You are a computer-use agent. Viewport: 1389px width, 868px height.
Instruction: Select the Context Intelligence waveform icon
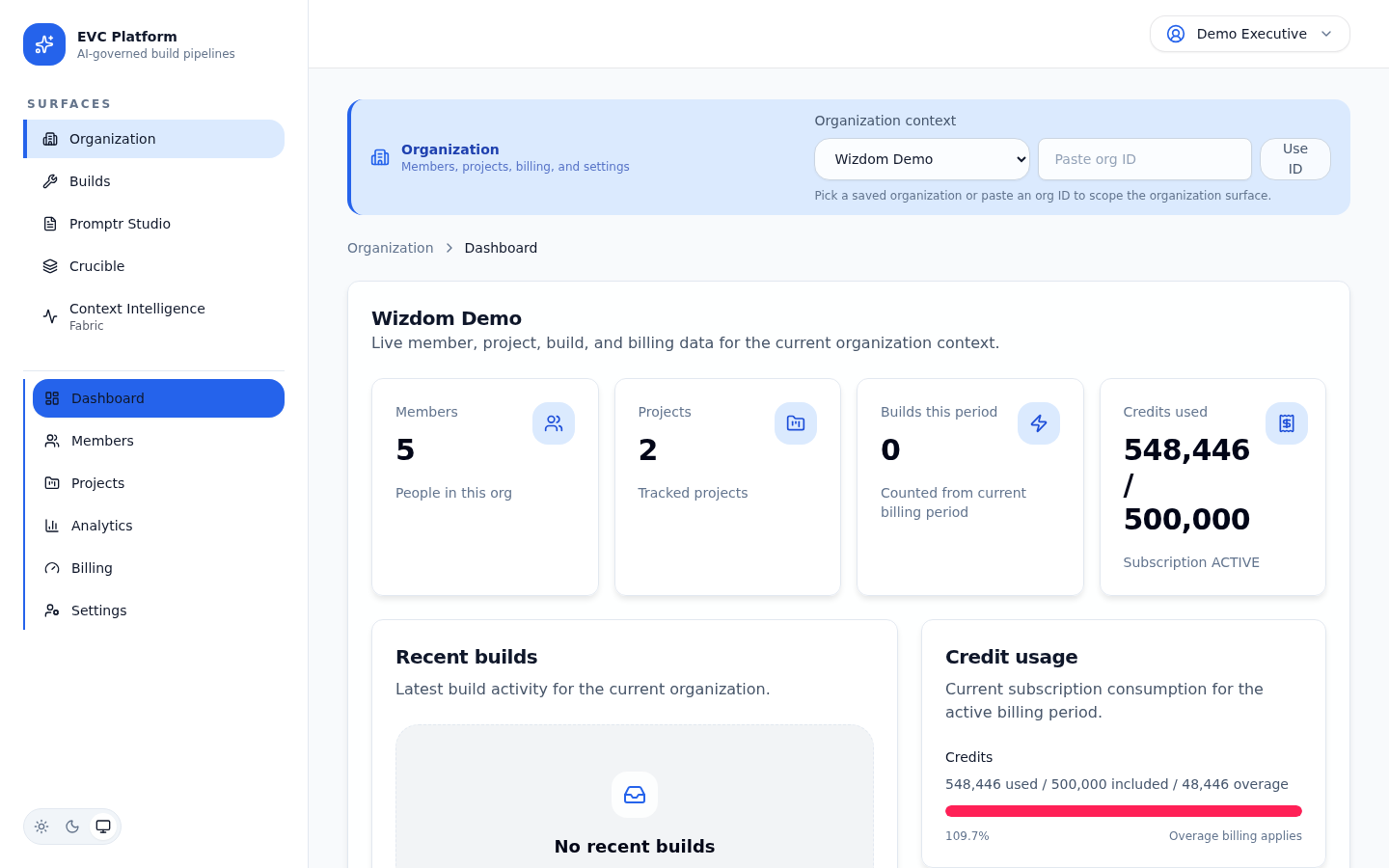pos(50,315)
